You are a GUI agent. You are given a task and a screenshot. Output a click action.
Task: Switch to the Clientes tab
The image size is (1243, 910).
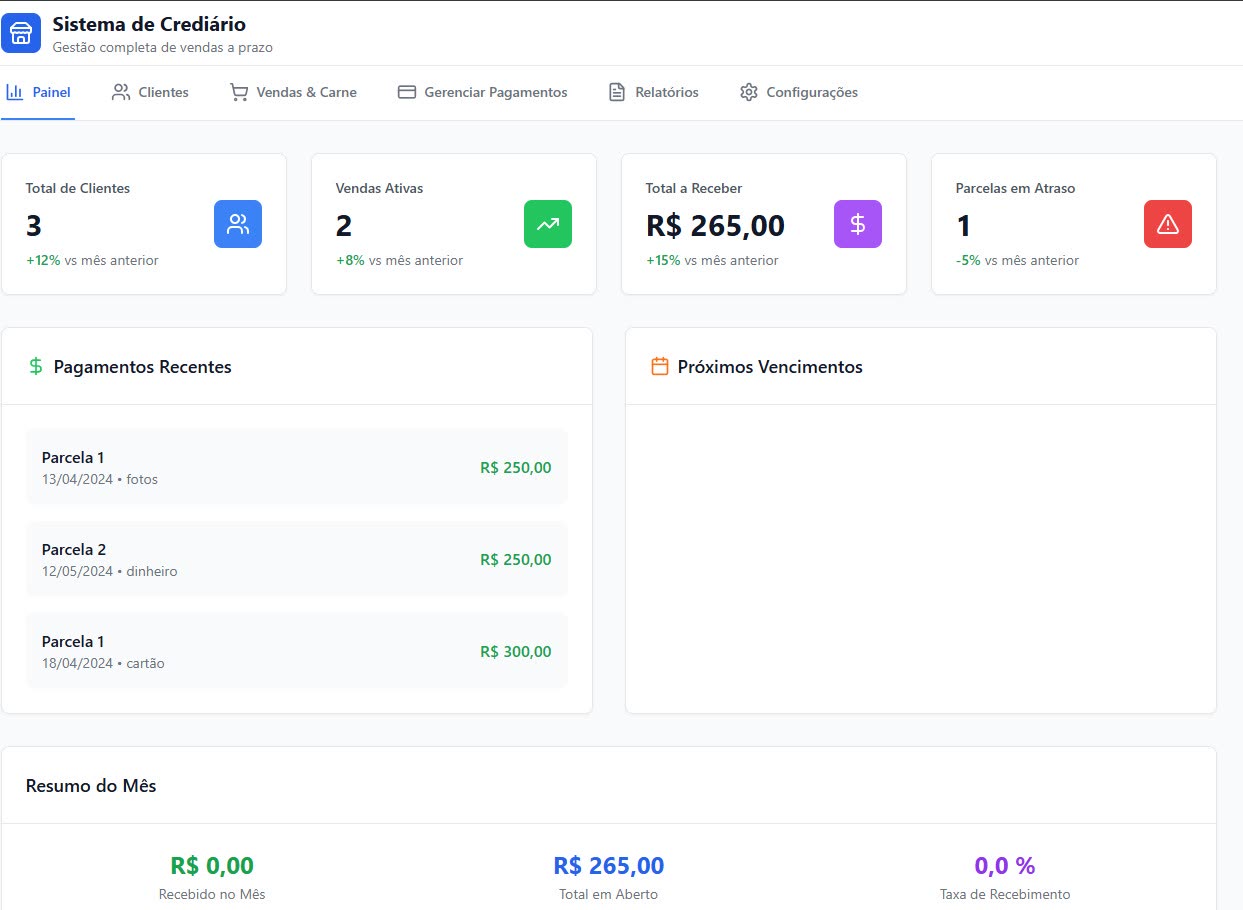pyautogui.click(x=150, y=93)
